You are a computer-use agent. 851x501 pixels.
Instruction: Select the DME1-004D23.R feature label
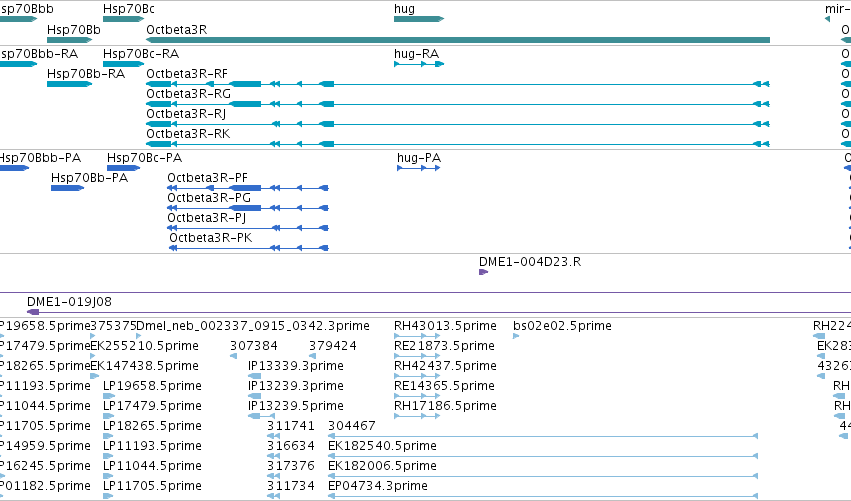tap(530, 262)
